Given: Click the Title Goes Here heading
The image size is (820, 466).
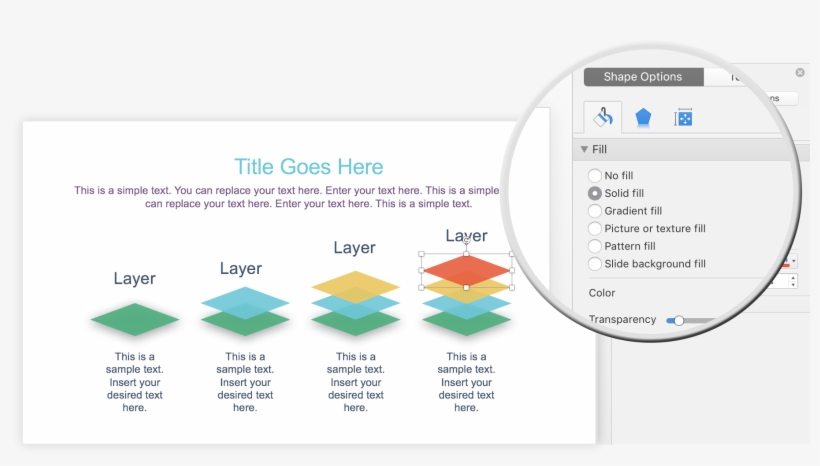Looking at the screenshot, I should pyautogui.click(x=309, y=167).
